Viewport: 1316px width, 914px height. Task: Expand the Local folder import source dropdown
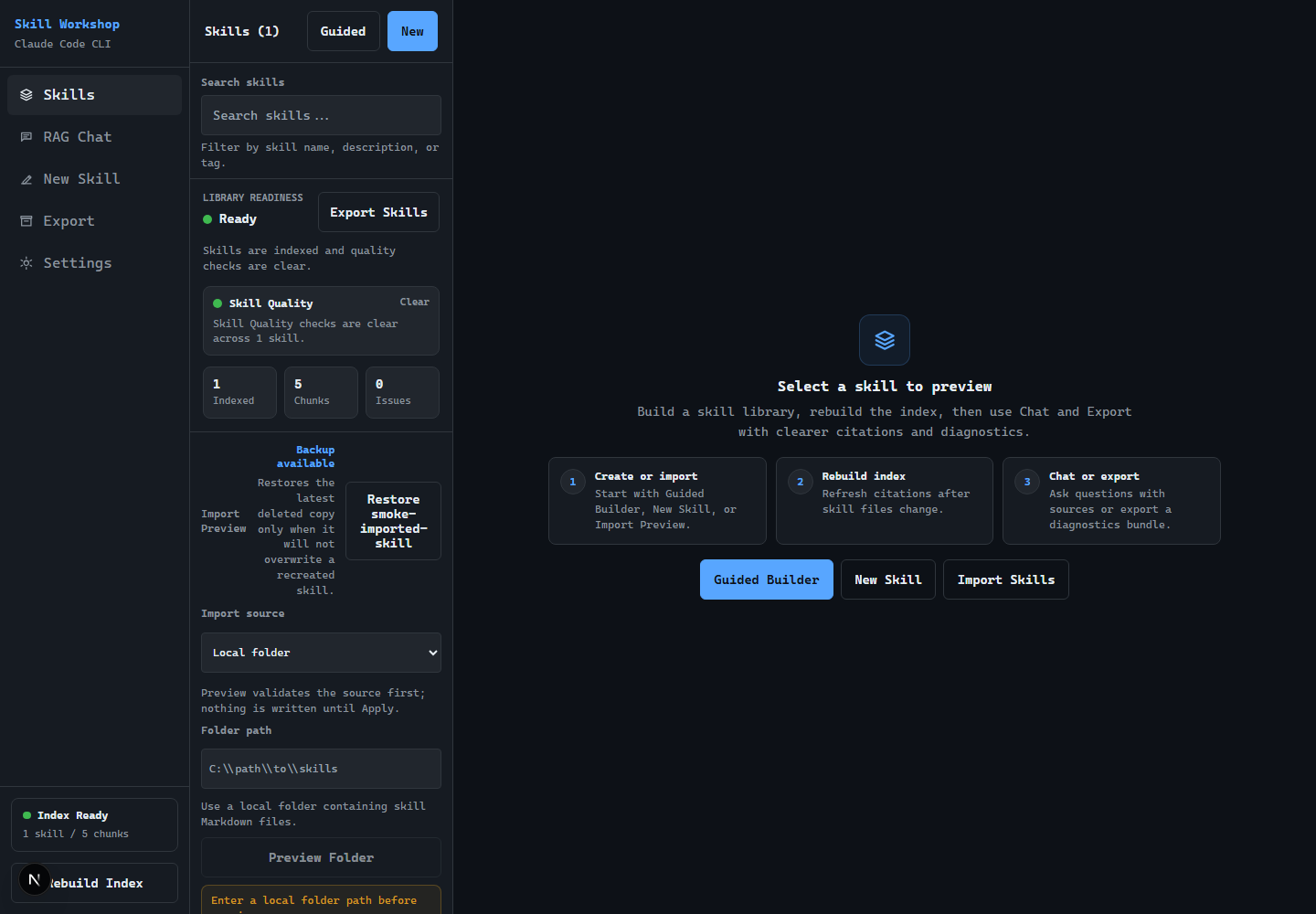point(321,653)
